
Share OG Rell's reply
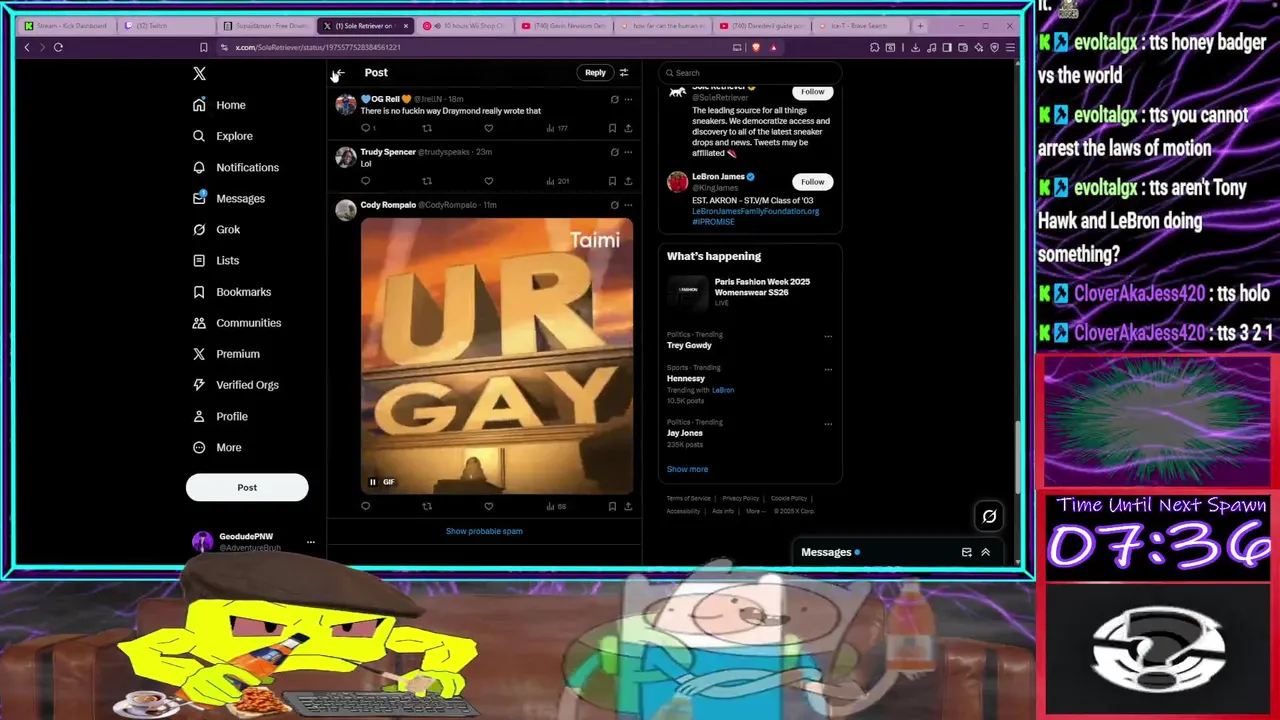628,128
